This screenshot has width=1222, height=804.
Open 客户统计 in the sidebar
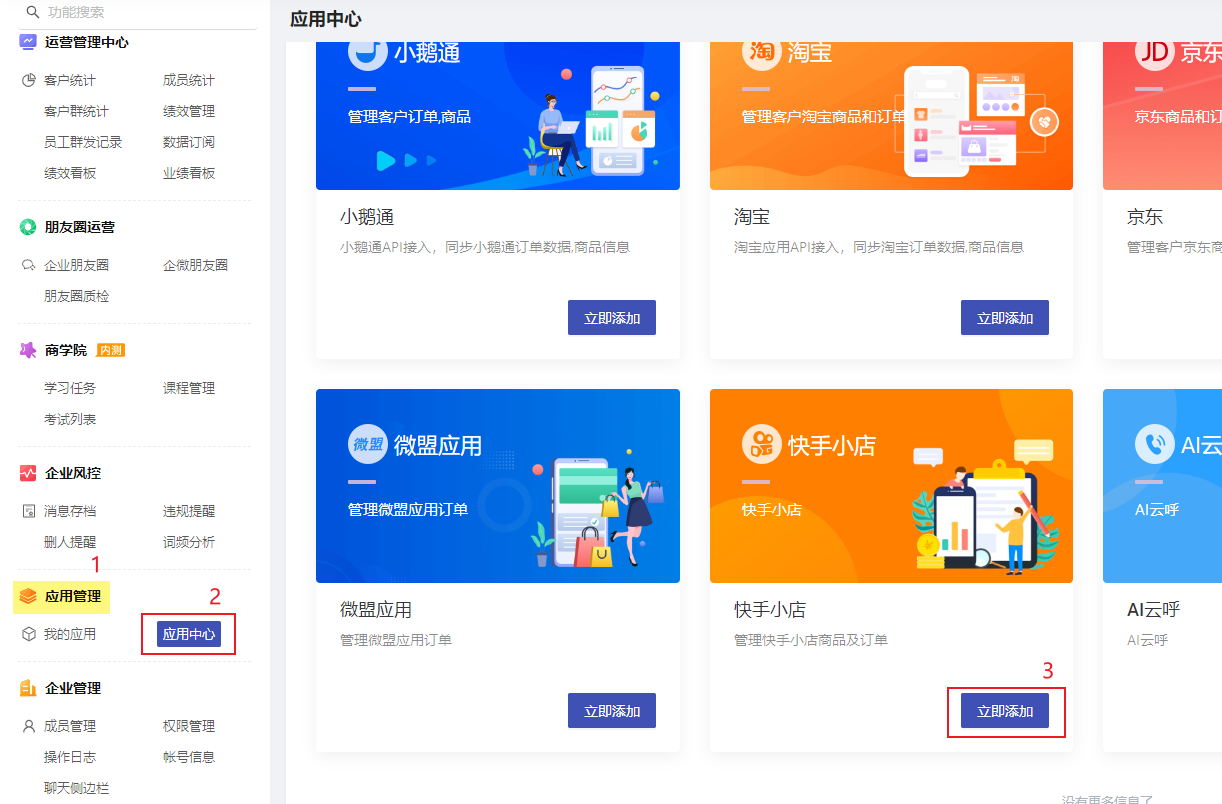coord(70,80)
